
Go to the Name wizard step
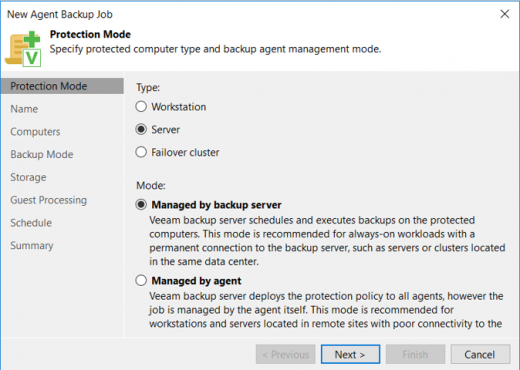click(x=24, y=109)
